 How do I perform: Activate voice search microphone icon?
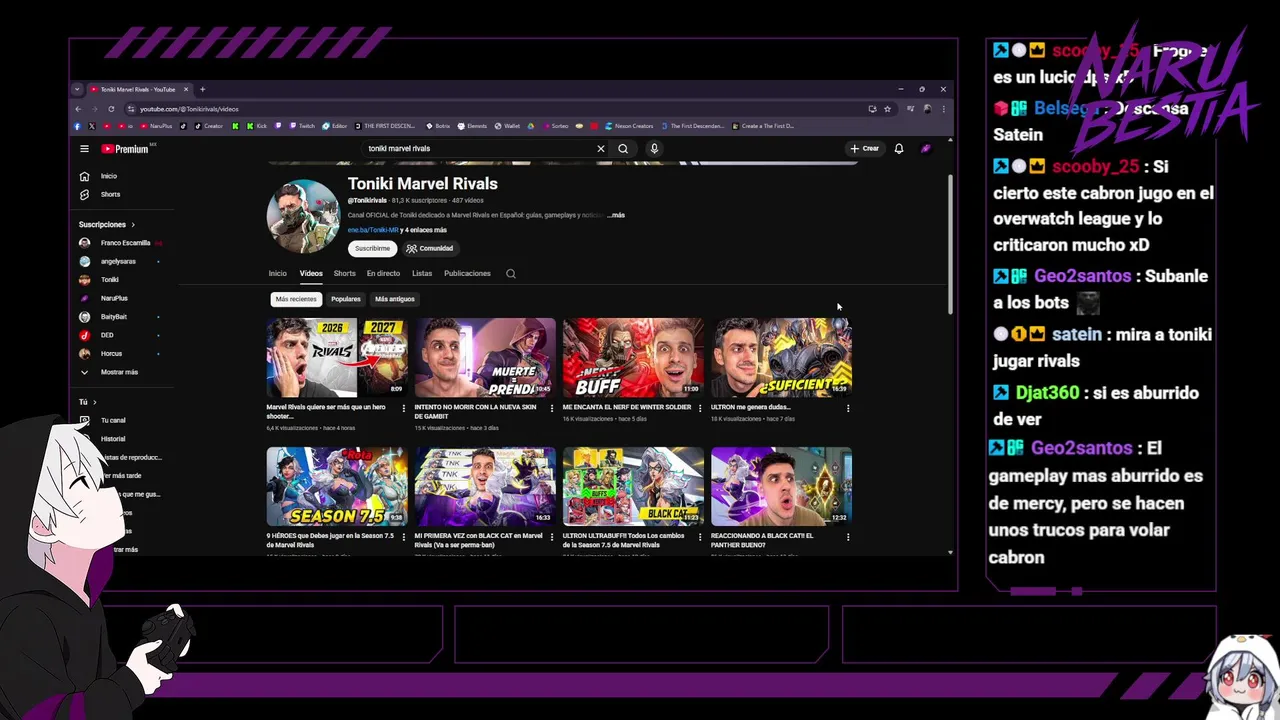tap(654, 148)
